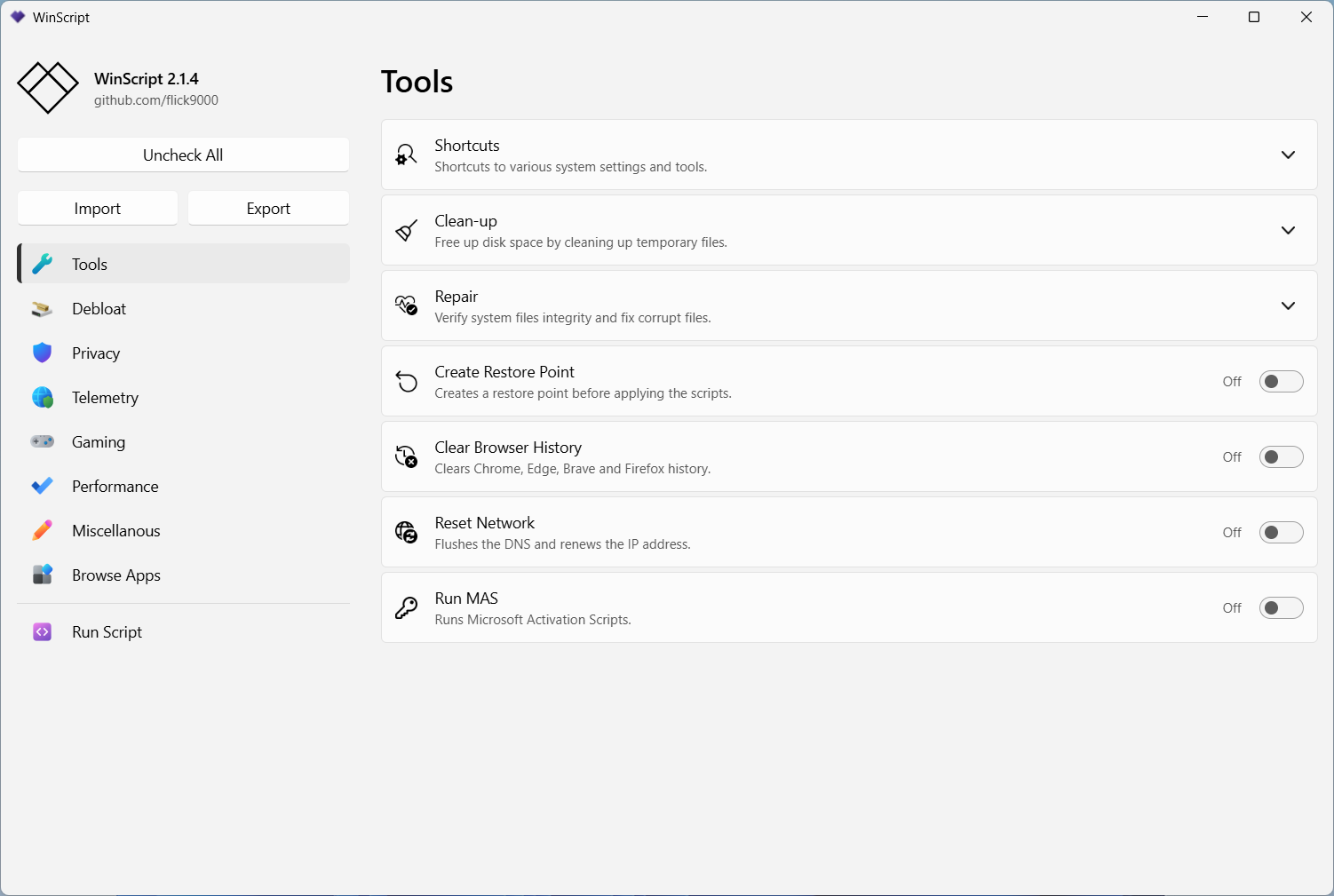This screenshot has height=896, width=1334.
Task: Turn on Clear Browser History switch
Action: [1281, 457]
